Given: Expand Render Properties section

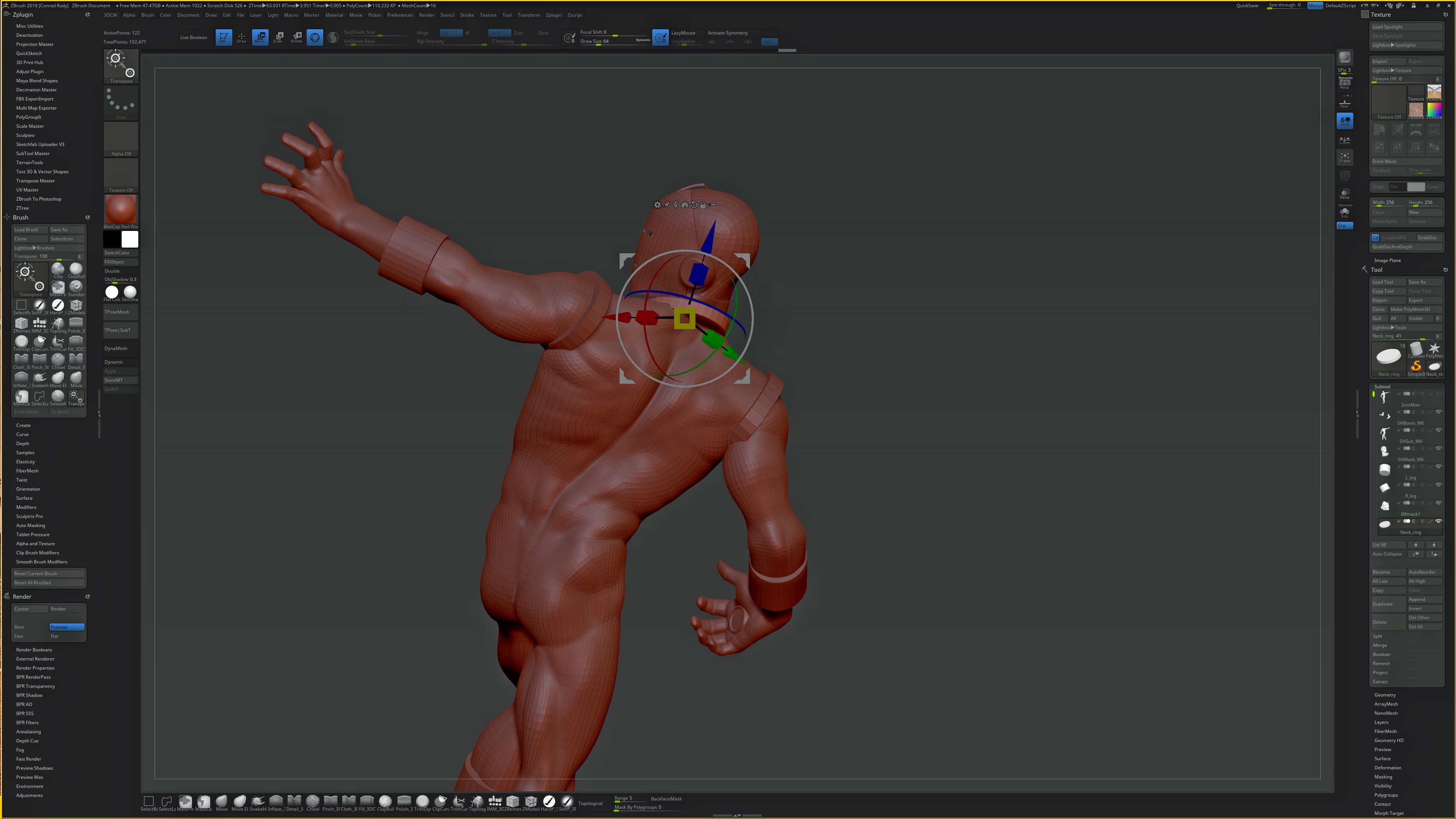Looking at the screenshot, I should [35, 668].
